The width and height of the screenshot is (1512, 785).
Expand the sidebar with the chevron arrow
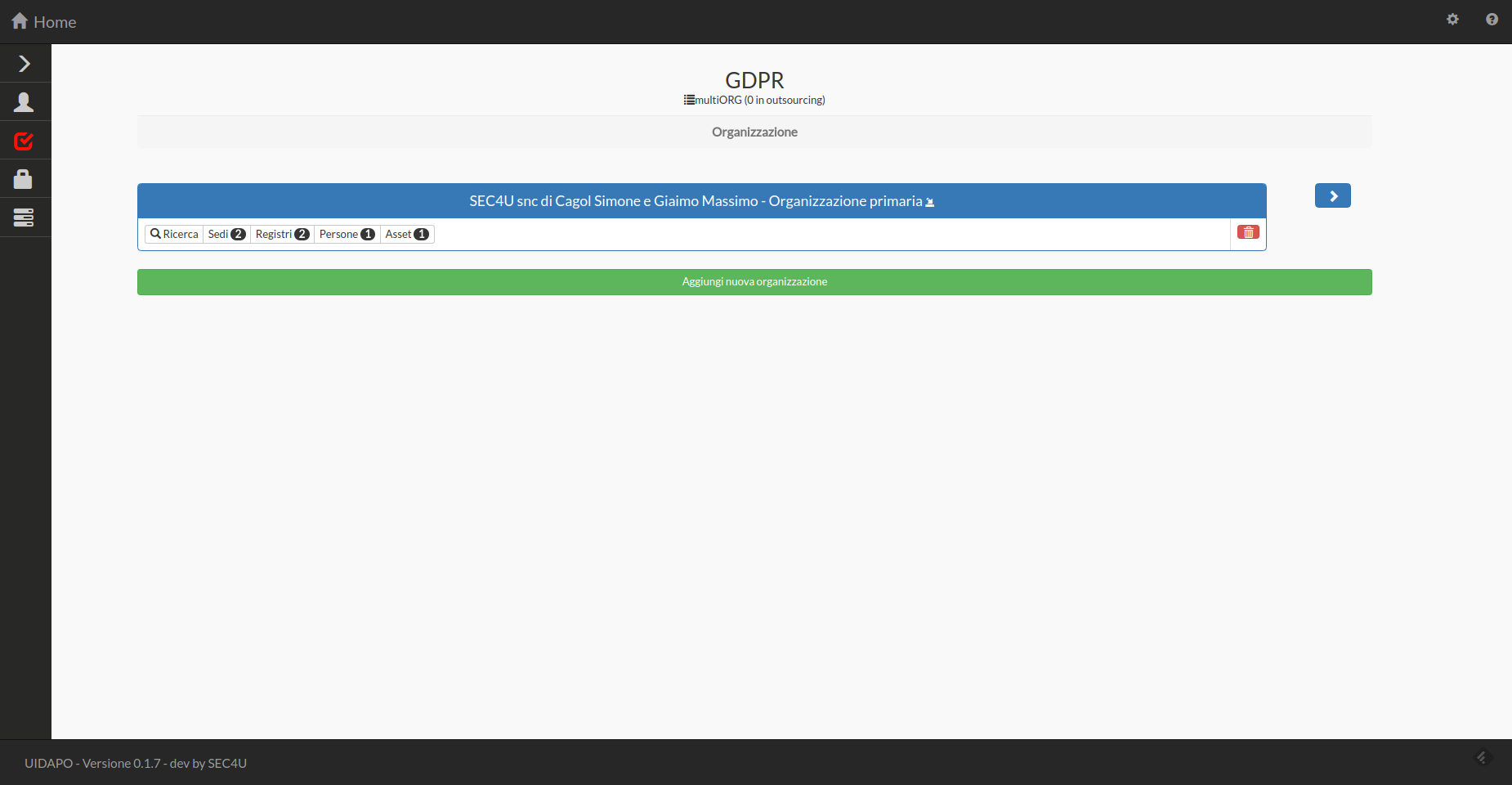point(25,64)
